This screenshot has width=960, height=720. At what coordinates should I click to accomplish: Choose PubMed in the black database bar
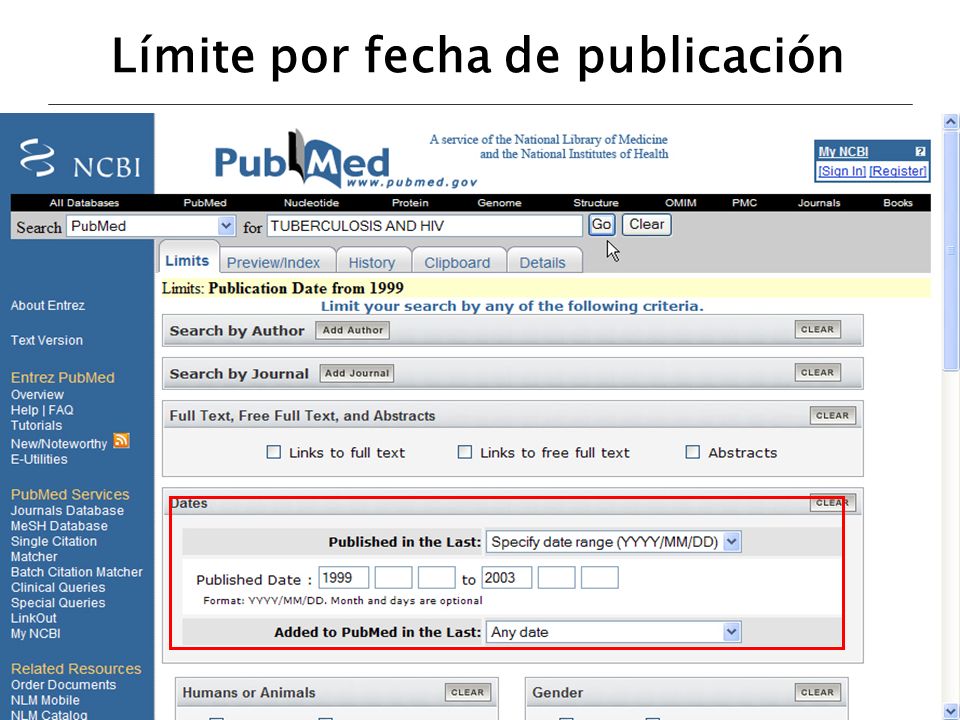point(205,203)
